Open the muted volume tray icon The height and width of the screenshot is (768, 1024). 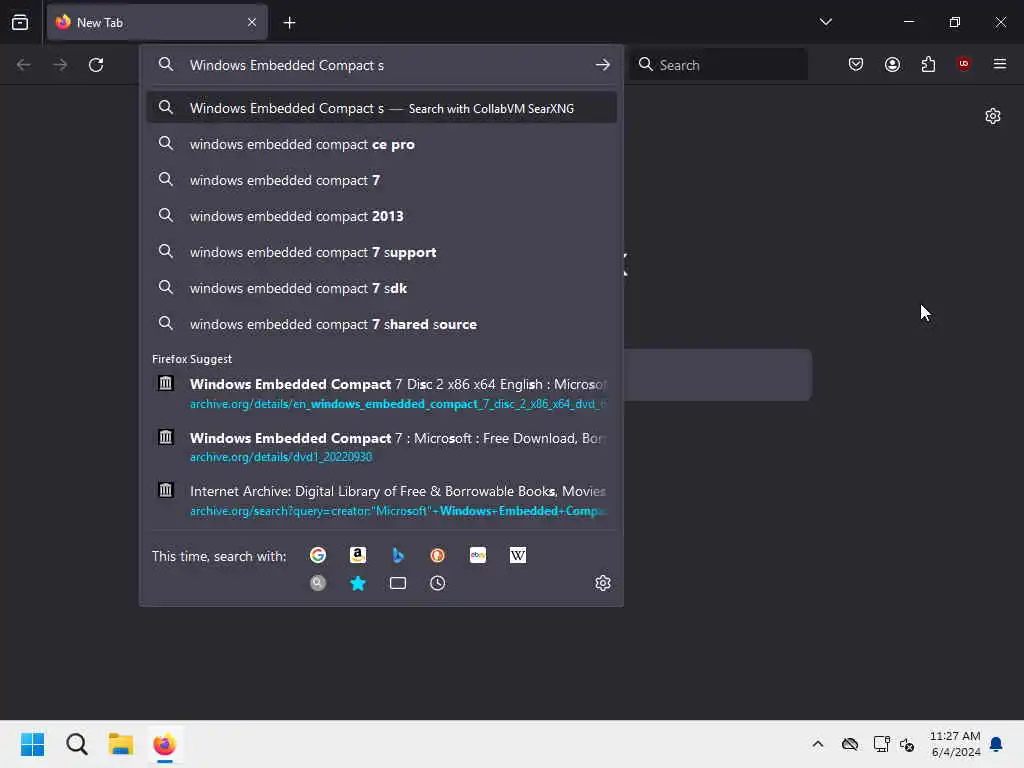[x=906, y=744]
